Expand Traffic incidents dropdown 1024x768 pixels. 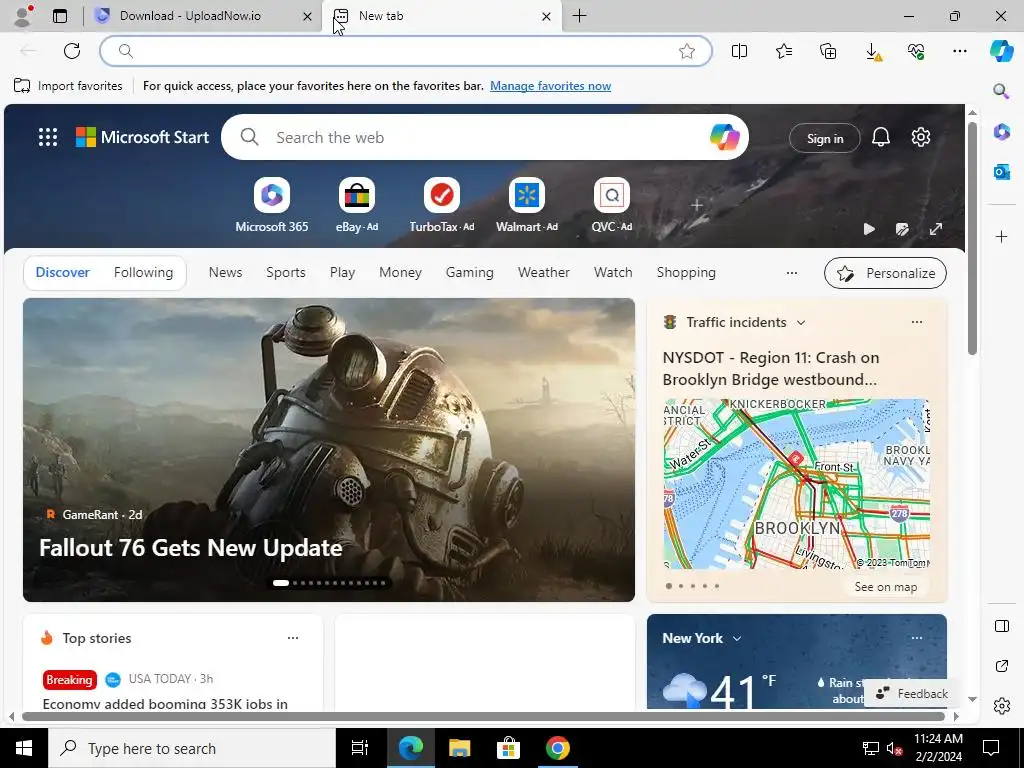pos(801,323)
